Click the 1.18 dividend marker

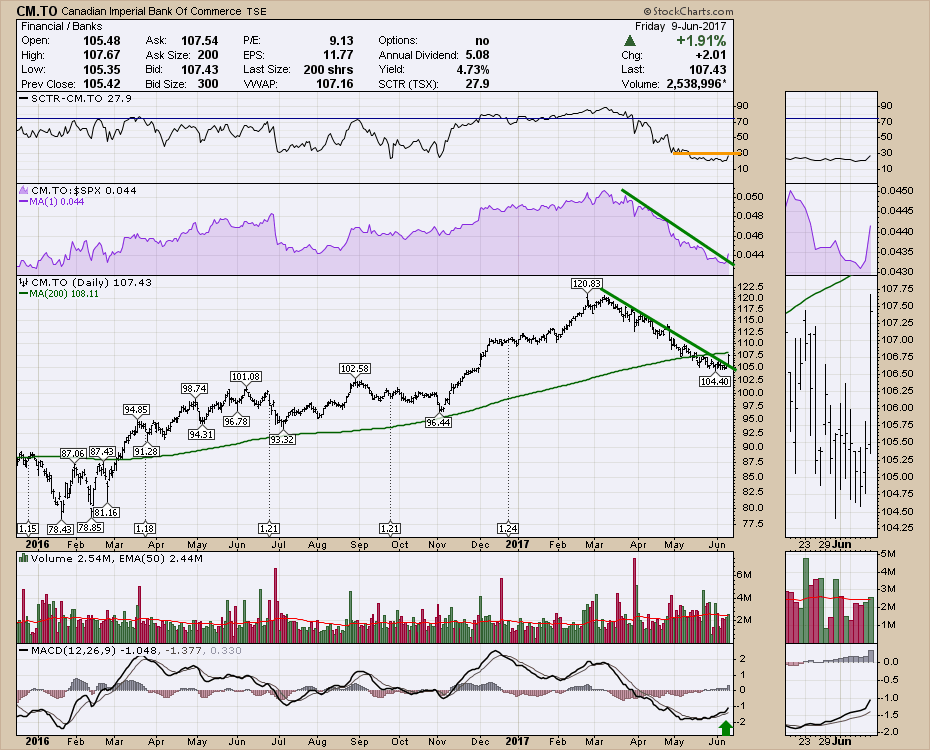click(x=145, y=528)
